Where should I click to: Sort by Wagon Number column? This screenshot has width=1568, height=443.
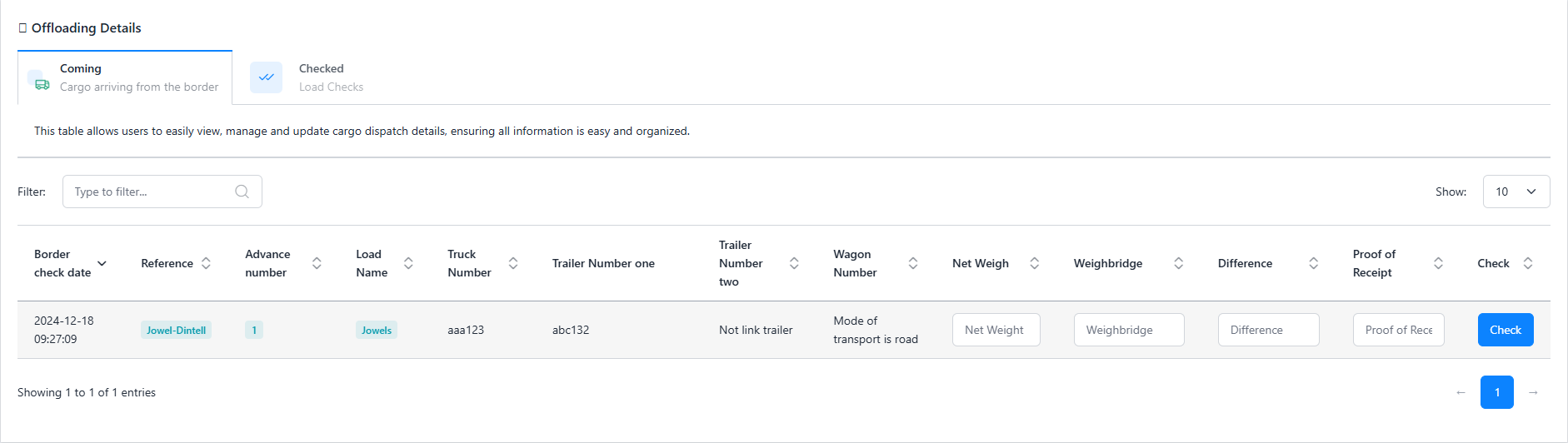pyautogui.click(x=913, y=263)
